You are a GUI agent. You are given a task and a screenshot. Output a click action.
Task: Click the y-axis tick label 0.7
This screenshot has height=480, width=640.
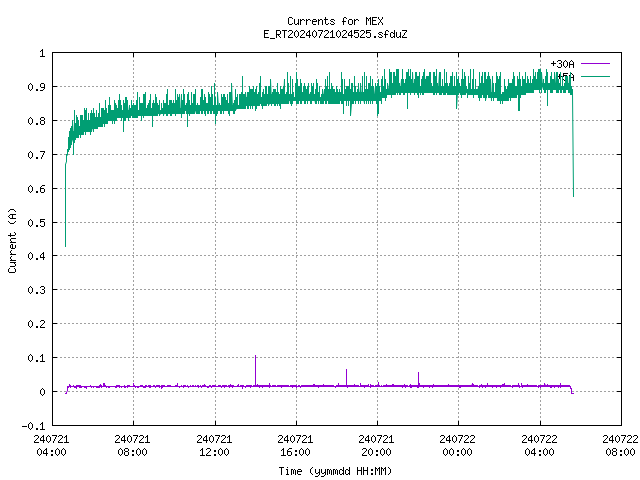click(x=36, y=155)
